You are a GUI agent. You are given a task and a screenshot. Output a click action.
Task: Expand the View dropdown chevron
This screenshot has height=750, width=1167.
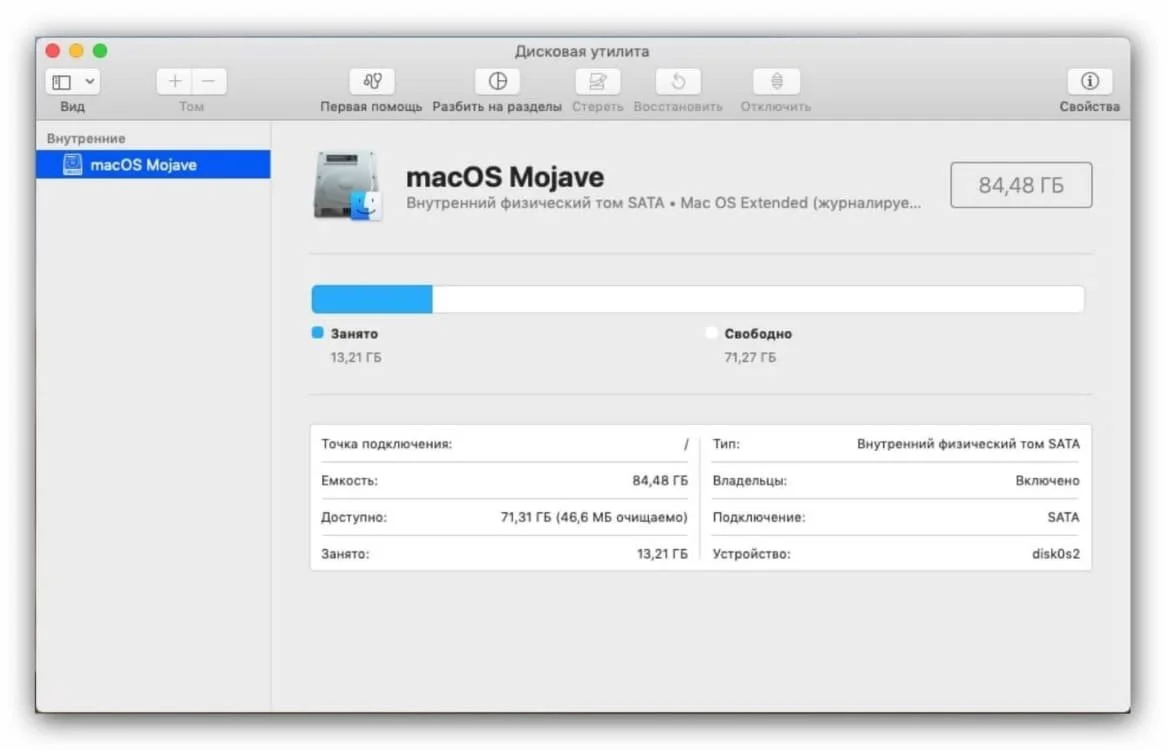click(x=89, y=82)
